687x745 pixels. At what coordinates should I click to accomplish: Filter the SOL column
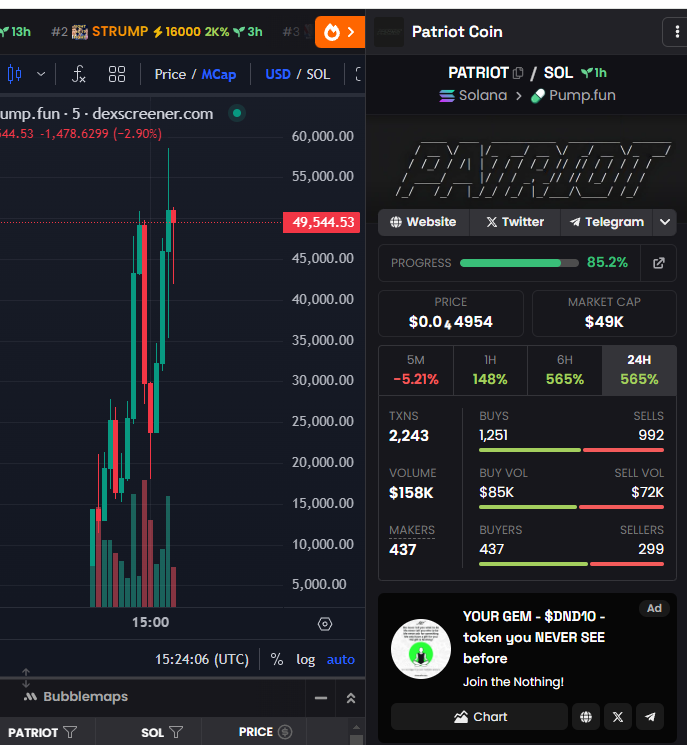click(176, 732)
